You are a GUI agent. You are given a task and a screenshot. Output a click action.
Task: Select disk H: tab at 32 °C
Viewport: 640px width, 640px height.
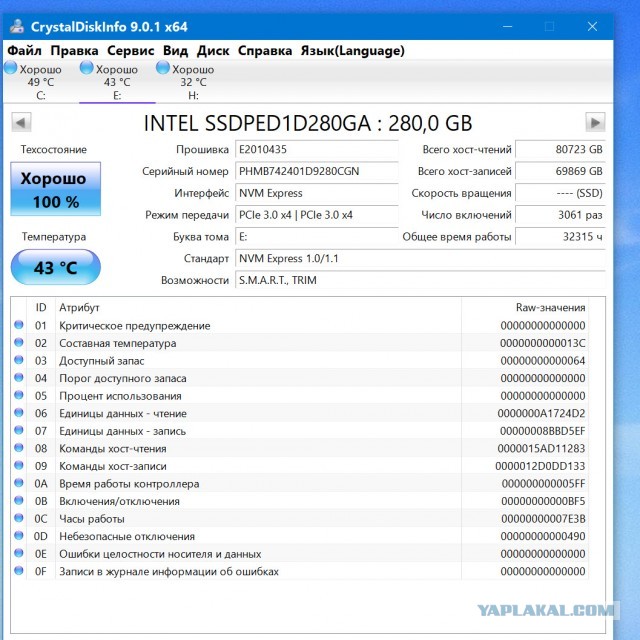(193, 81)
